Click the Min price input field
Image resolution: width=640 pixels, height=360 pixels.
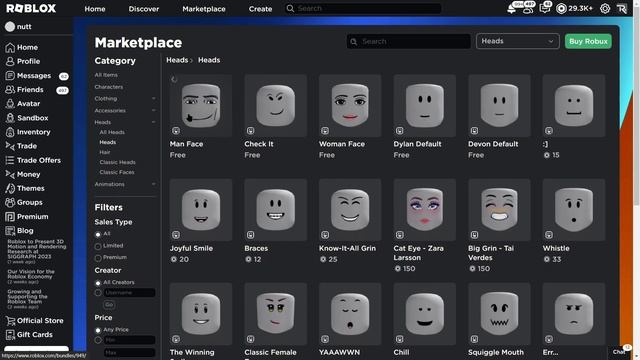pos(129,340)
